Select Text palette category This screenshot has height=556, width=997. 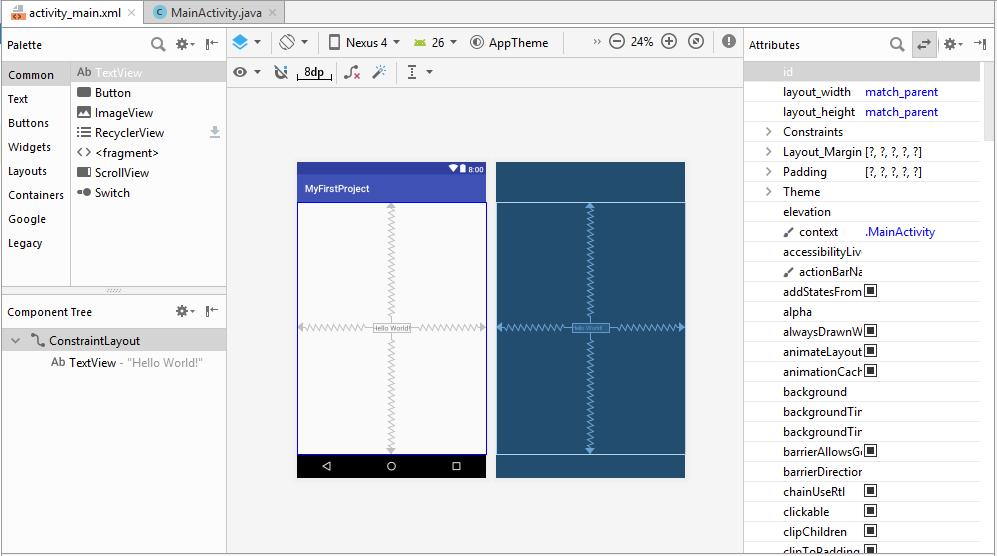[x=36, y=99]
